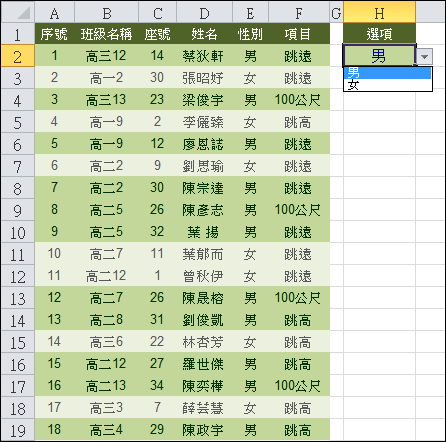Select the cell with name 葉郁而
This screenshot has height=442, width=446.
204,254
